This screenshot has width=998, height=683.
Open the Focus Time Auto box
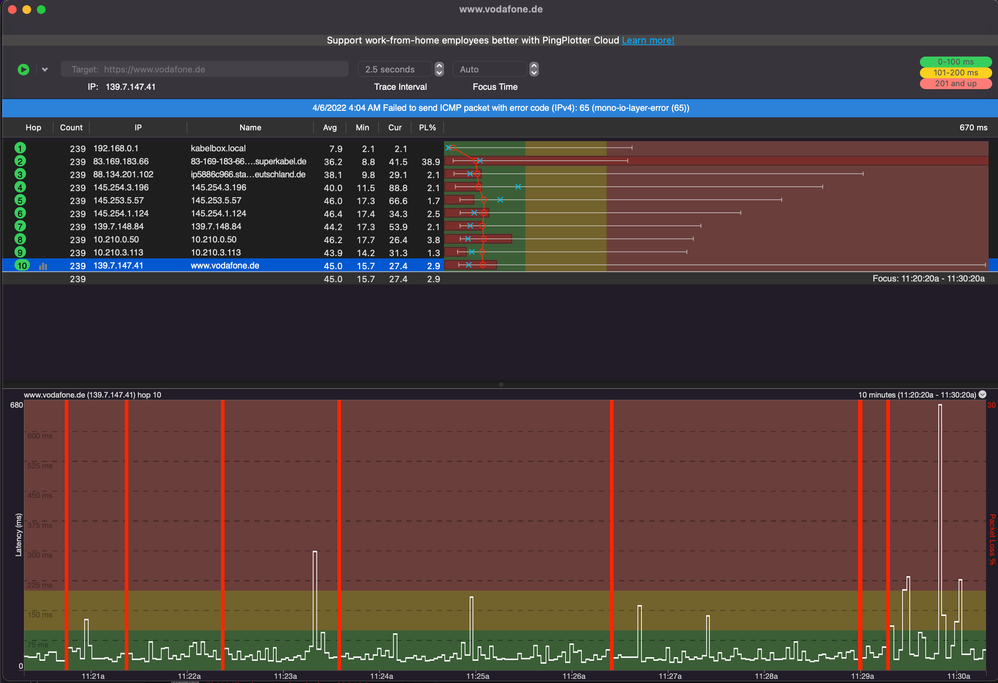(490, 69)
